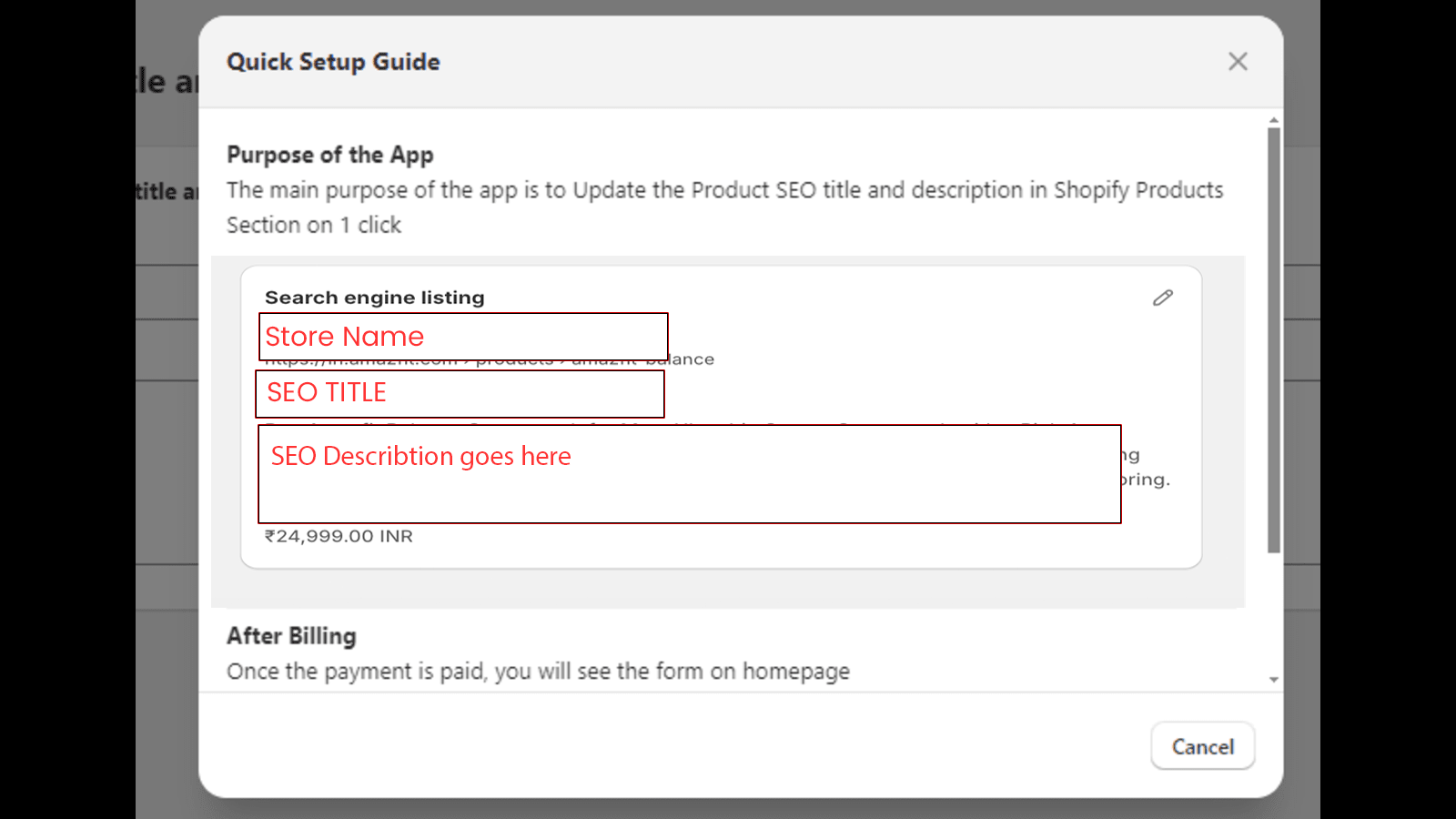Viewport: 1456px width, 819px height.
Task: Click the dialog scrollbar down arrow
Action: [1274, 680]
